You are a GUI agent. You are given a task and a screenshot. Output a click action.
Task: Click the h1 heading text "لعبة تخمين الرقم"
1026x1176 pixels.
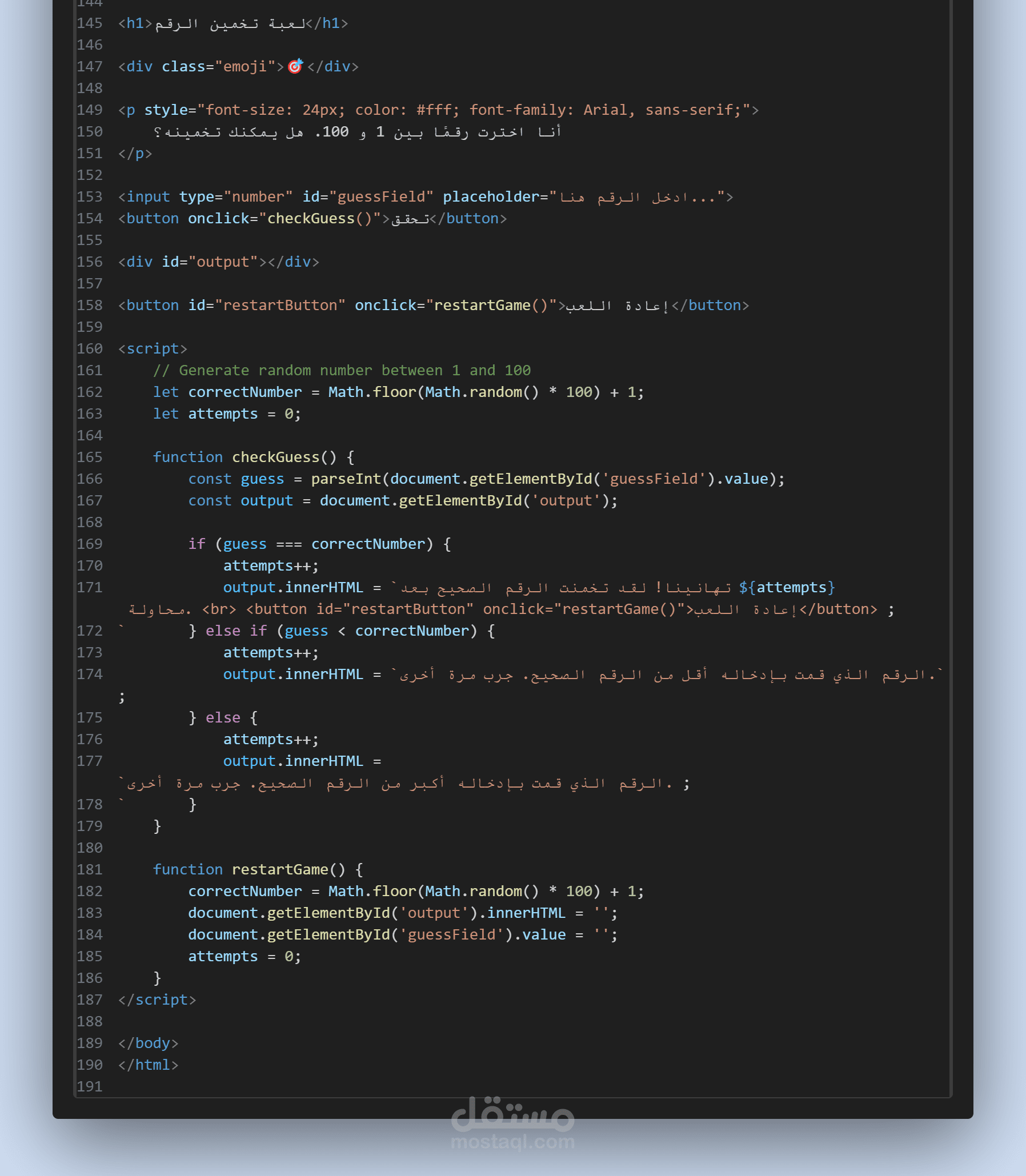tap(230, 23)
